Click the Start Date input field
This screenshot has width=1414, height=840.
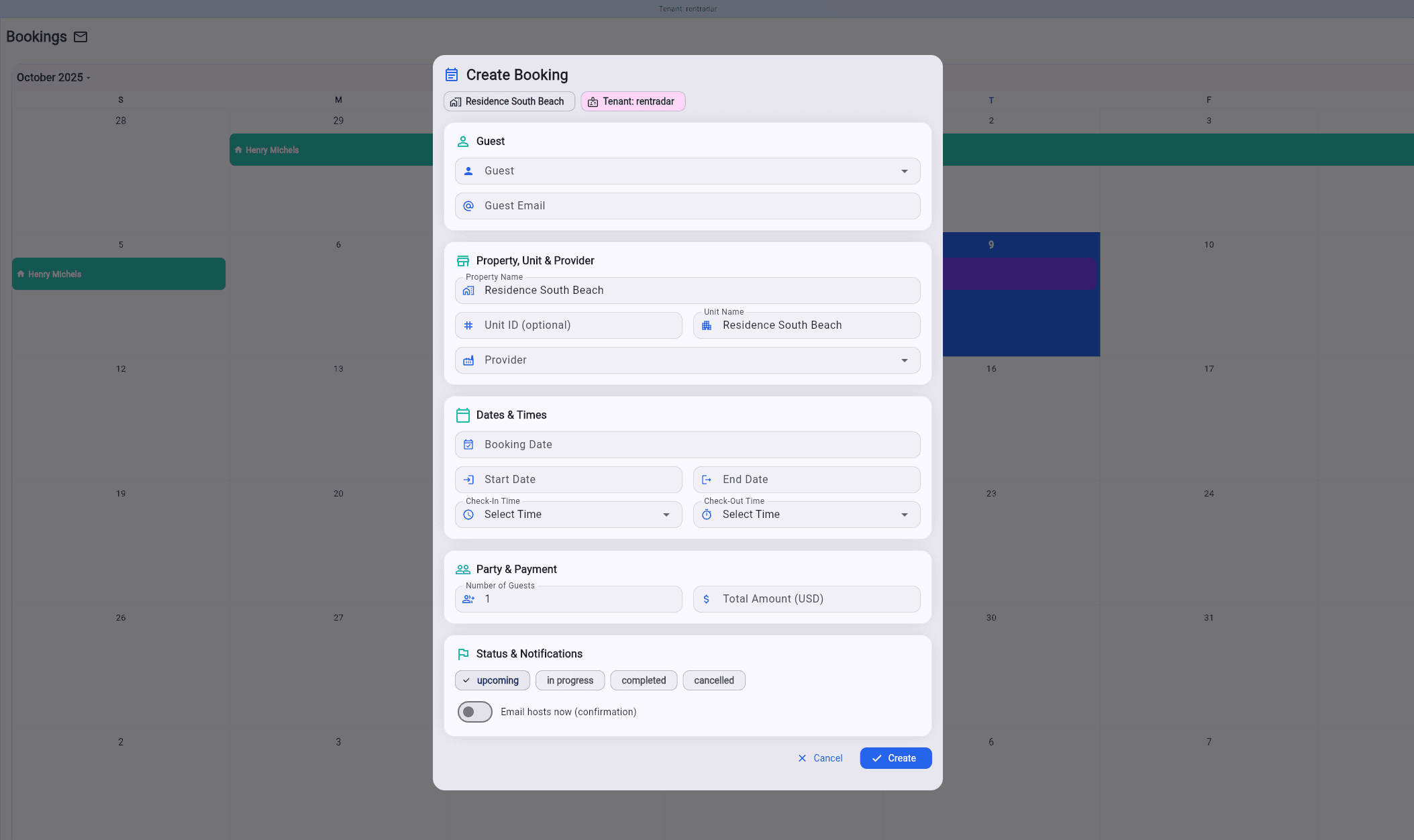[x=568, y=480]
